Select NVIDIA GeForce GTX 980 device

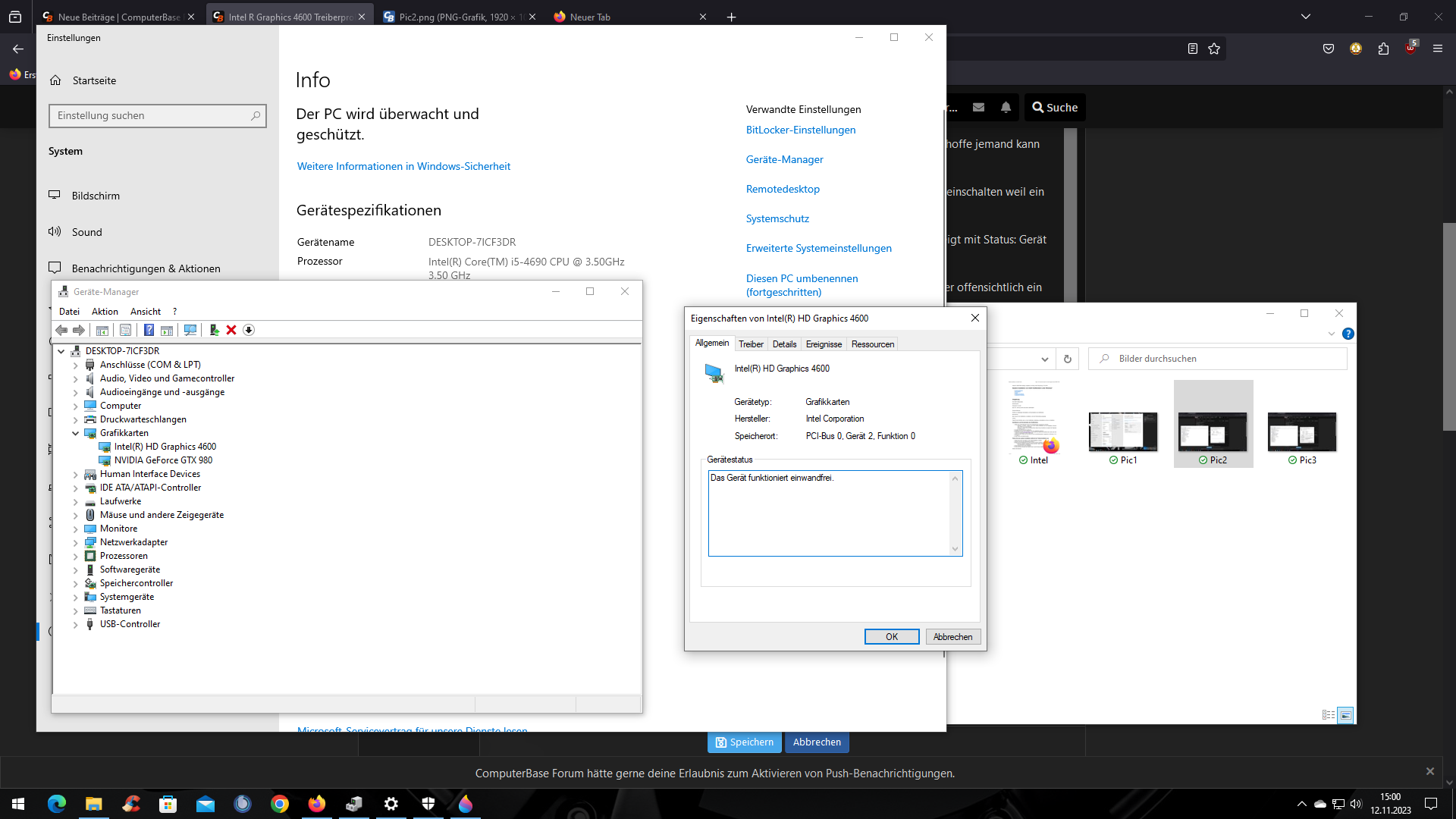point(163,460)
